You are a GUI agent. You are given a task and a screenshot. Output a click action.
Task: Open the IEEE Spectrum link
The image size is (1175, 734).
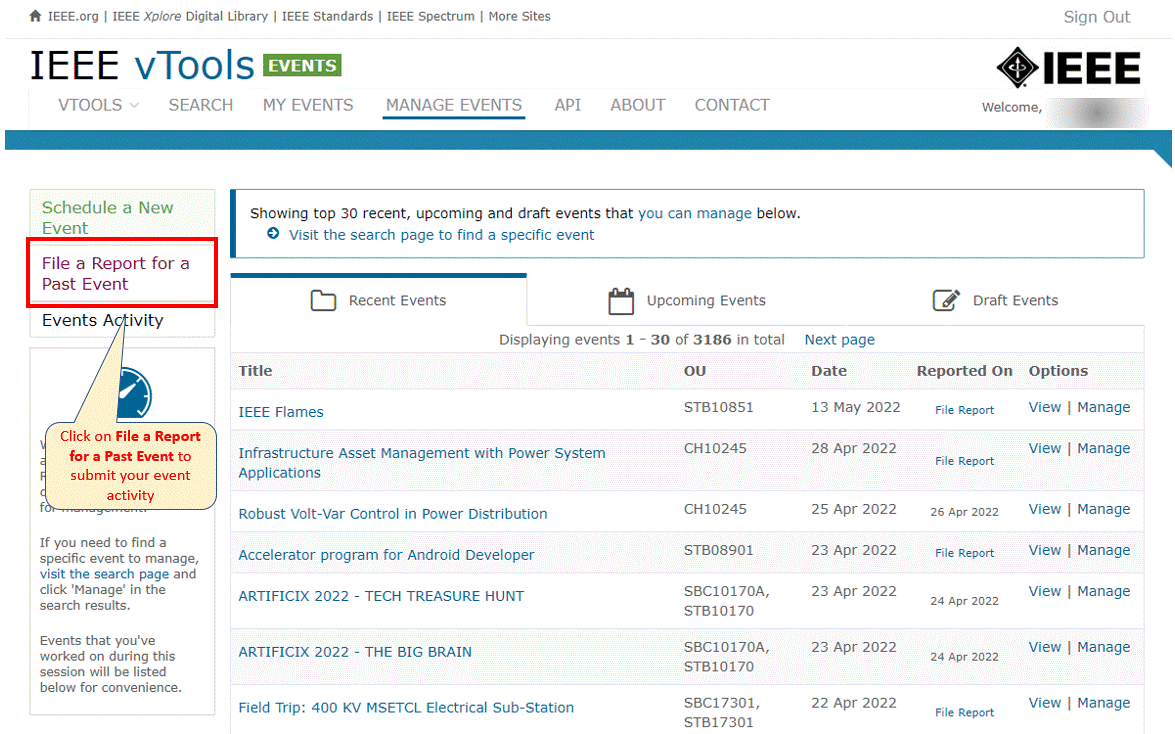pyautogui.click(x=431, y=16)
